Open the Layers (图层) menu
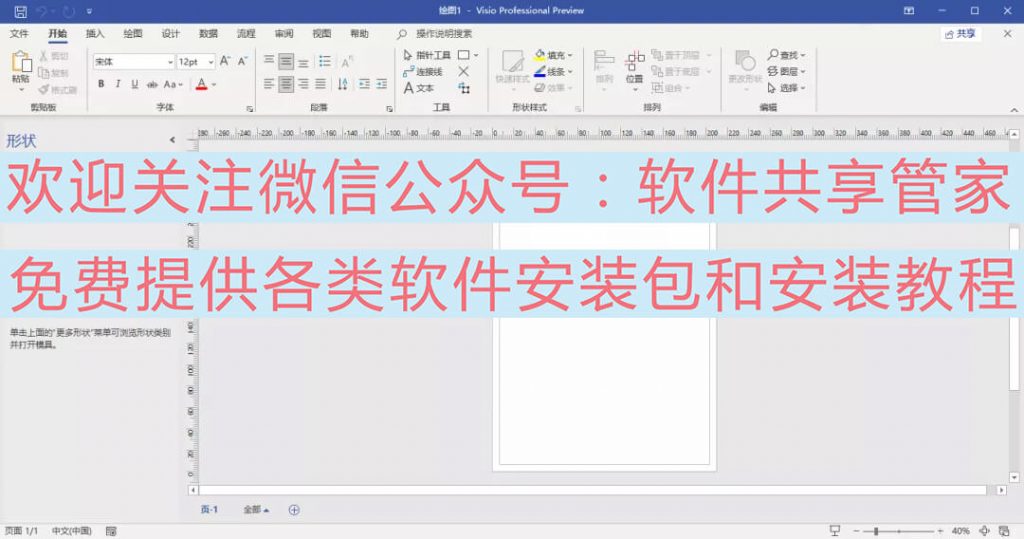Viewport: 1024px width, 539px height. pos(786,72)
